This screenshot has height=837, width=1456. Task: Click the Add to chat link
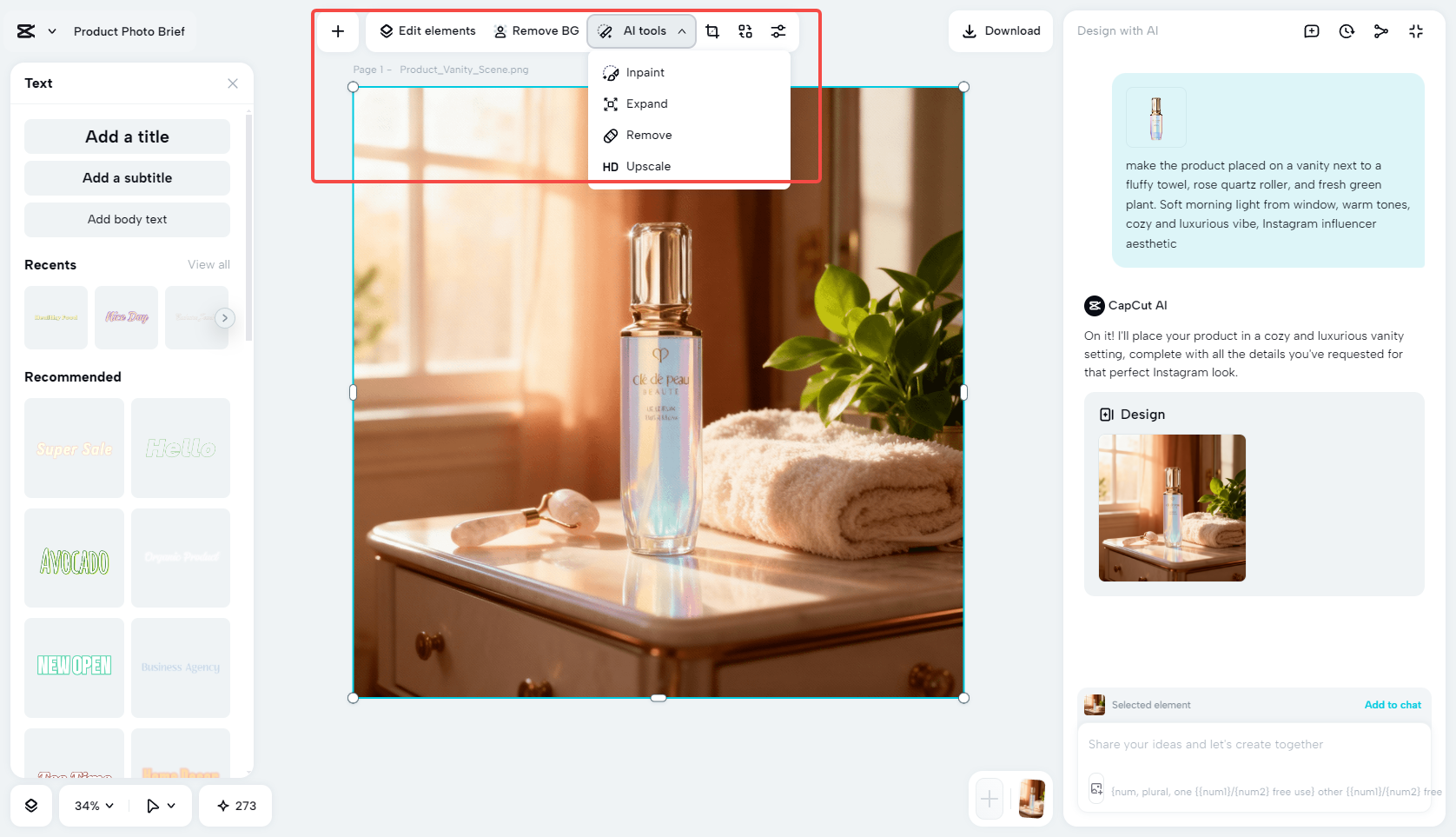coord(1393,704)
